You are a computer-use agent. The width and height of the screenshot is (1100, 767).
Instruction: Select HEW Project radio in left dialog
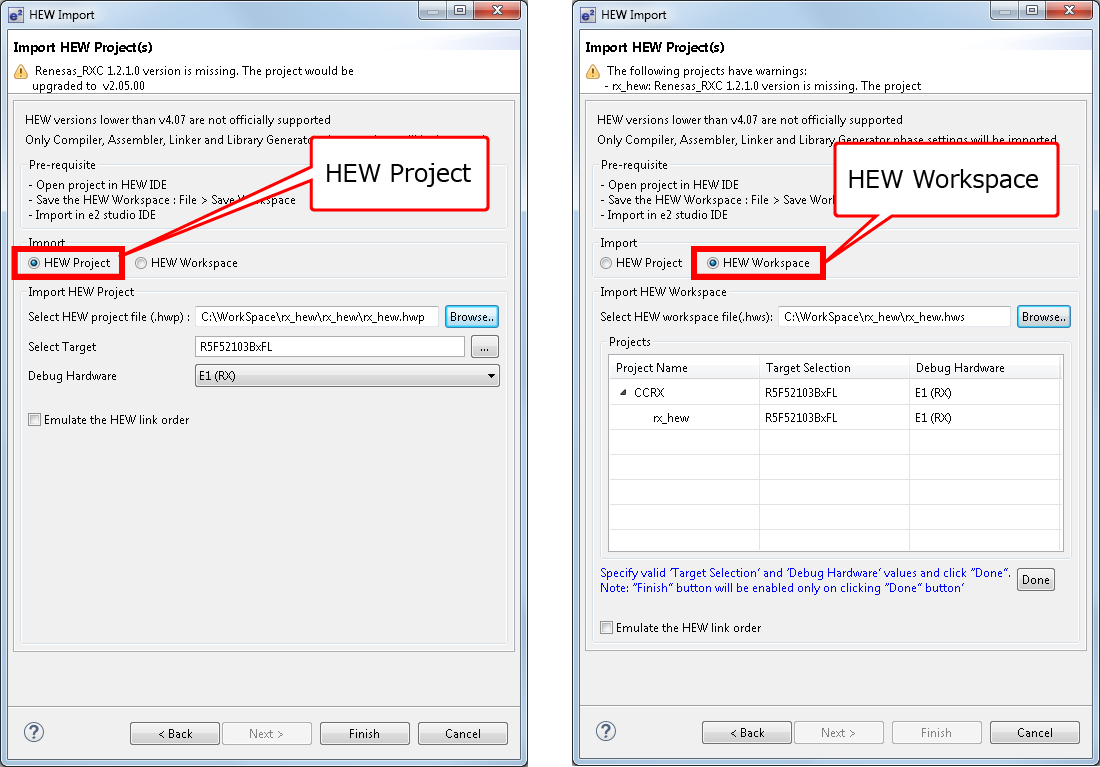(34, 263)
